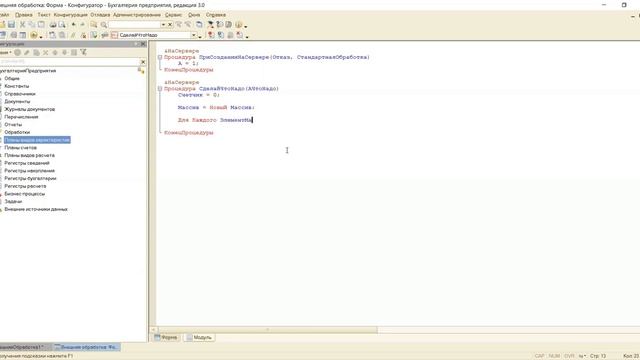Click the Redo arrow icon

coord(82,25)
